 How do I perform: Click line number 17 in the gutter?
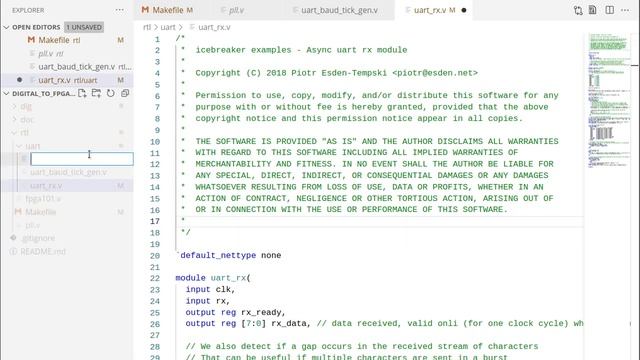click(x=155, y=221)
